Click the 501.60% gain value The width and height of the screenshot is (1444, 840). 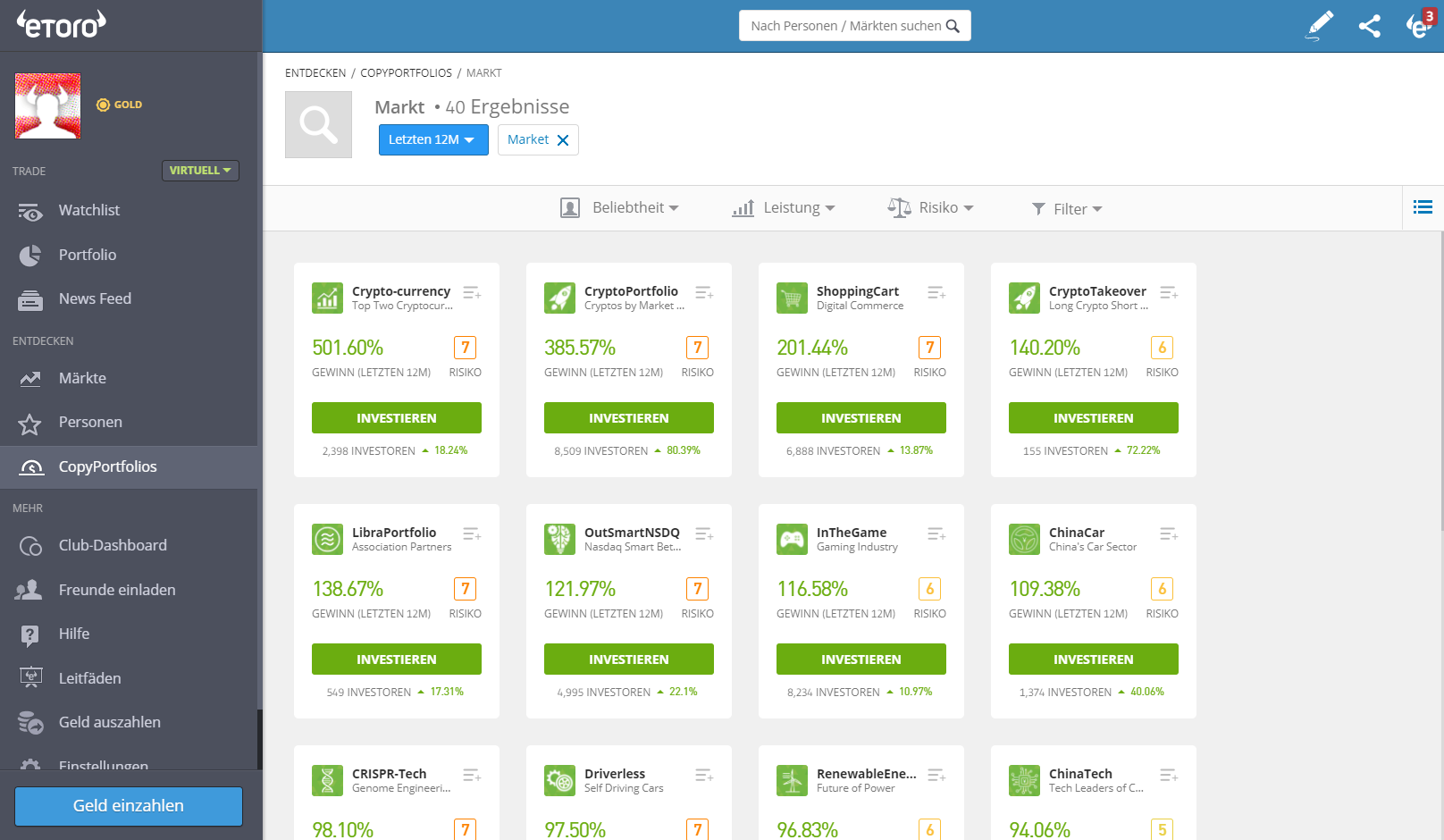(348, 348)
